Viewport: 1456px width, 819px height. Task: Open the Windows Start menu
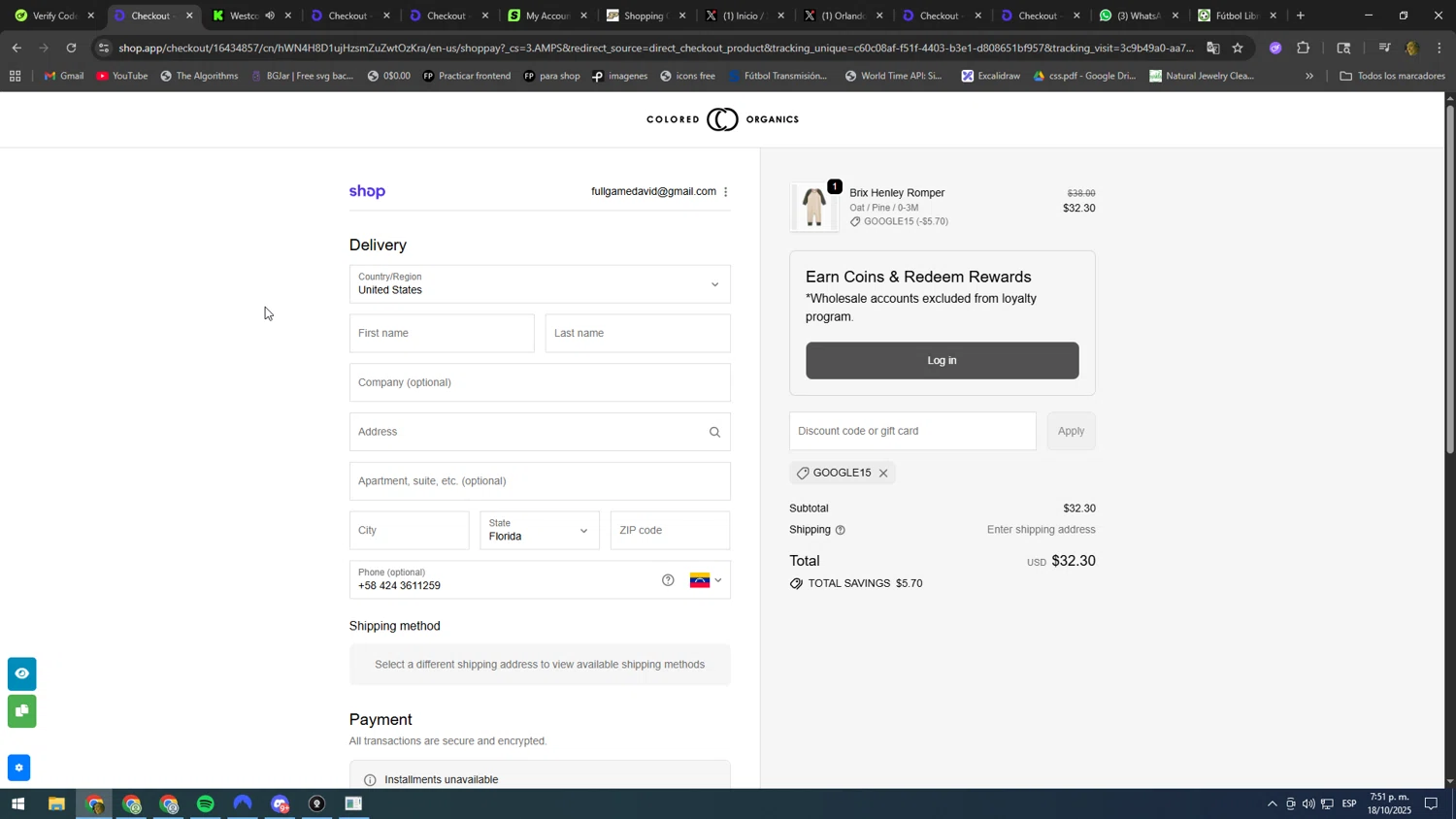pos(17,804)
